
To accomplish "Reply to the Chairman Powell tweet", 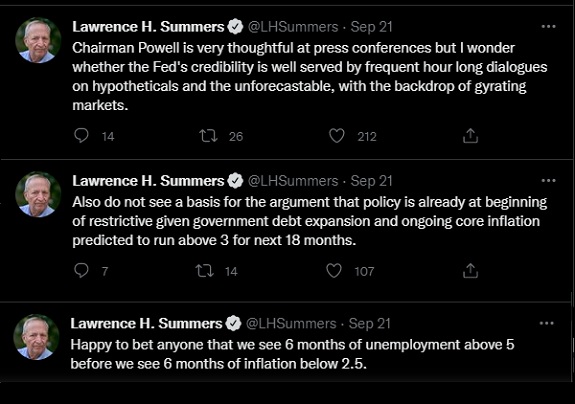I will coord(81,136).
